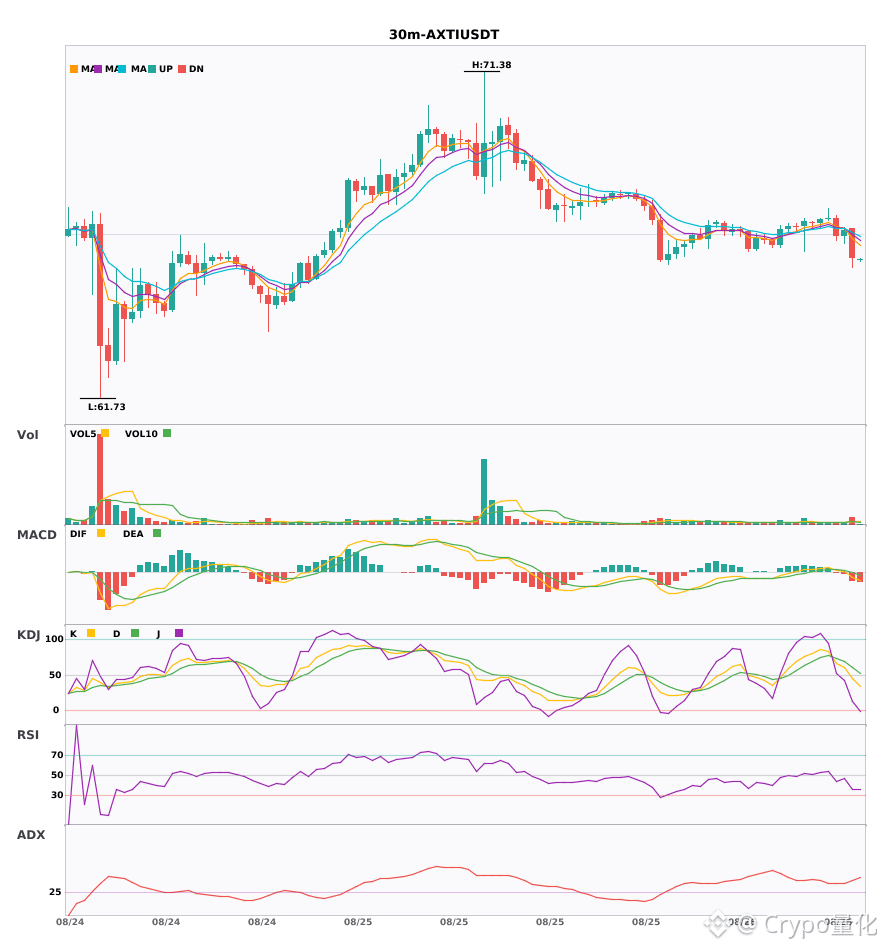Click the green swatch beside DEA
The height and width of the screenshot is (950, 885).
[157, 533]
